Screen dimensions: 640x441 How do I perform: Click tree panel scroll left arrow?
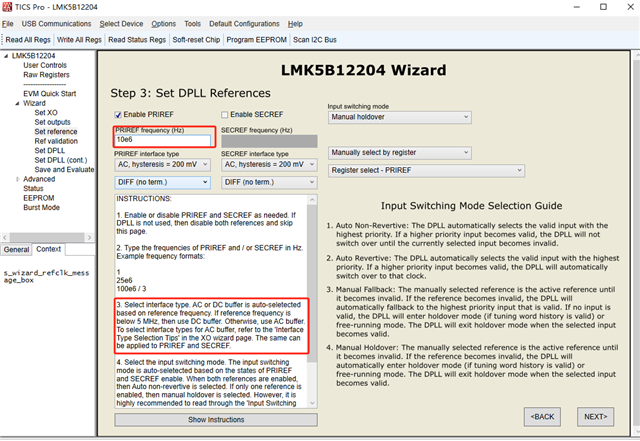pyautogui.click(x=5, y=237)
